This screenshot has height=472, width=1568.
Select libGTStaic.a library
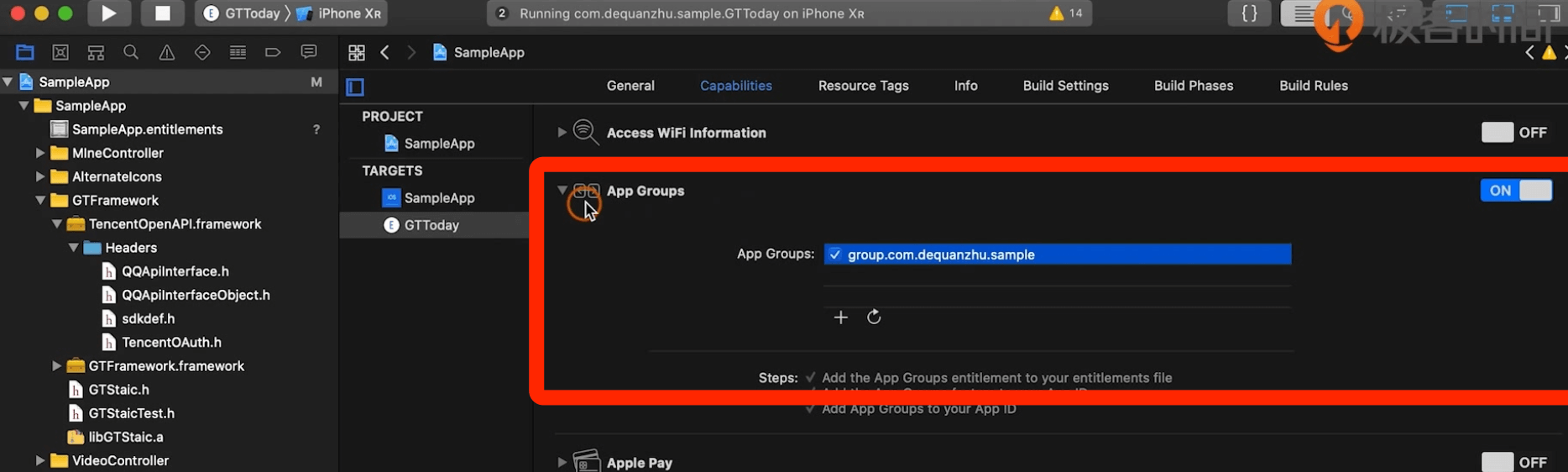tap(116, 437)
